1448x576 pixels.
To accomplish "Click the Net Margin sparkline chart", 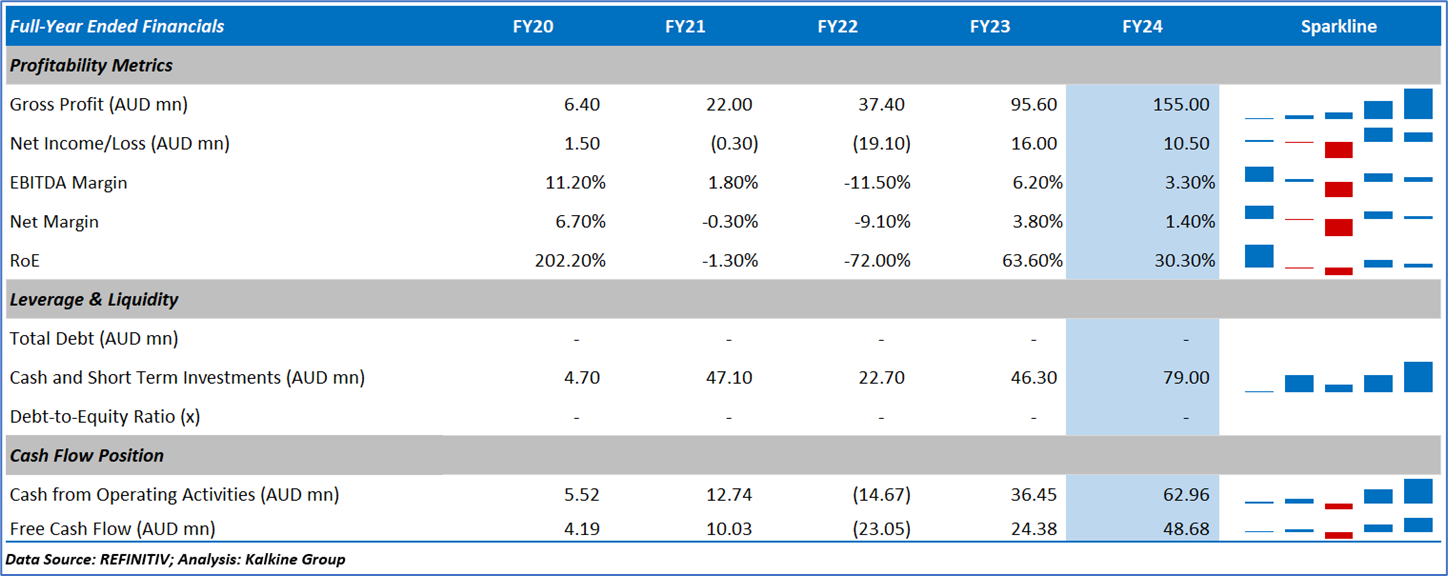I will pos(1338,221).
